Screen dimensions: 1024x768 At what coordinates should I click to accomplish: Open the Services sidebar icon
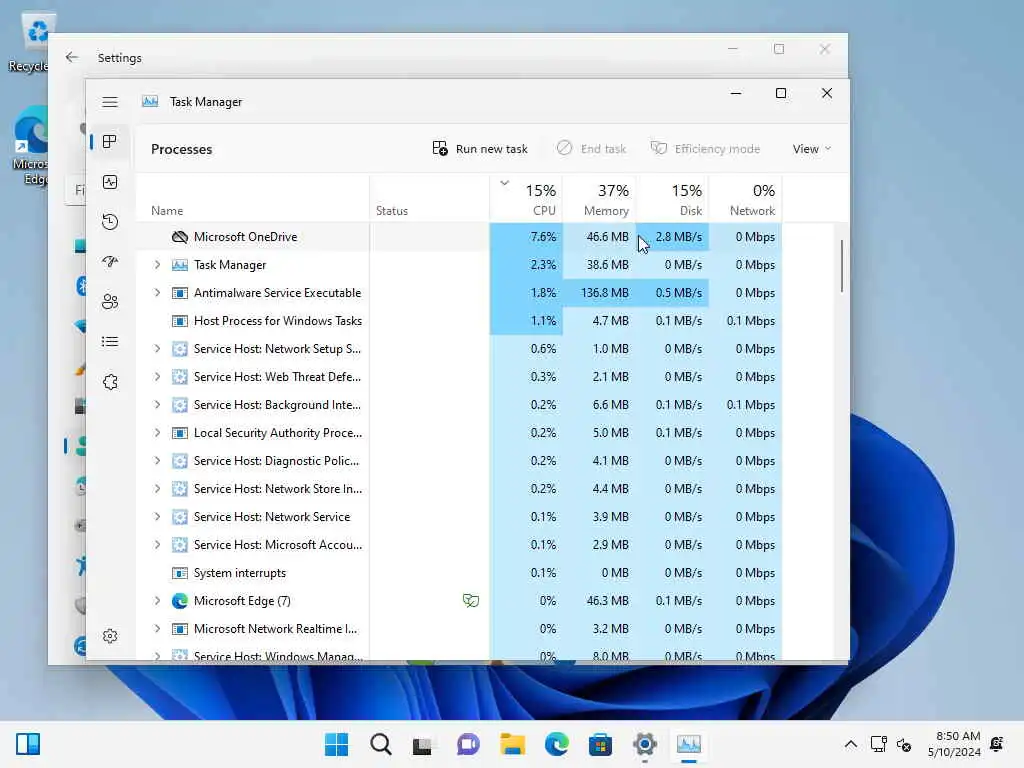coord(110,381)
